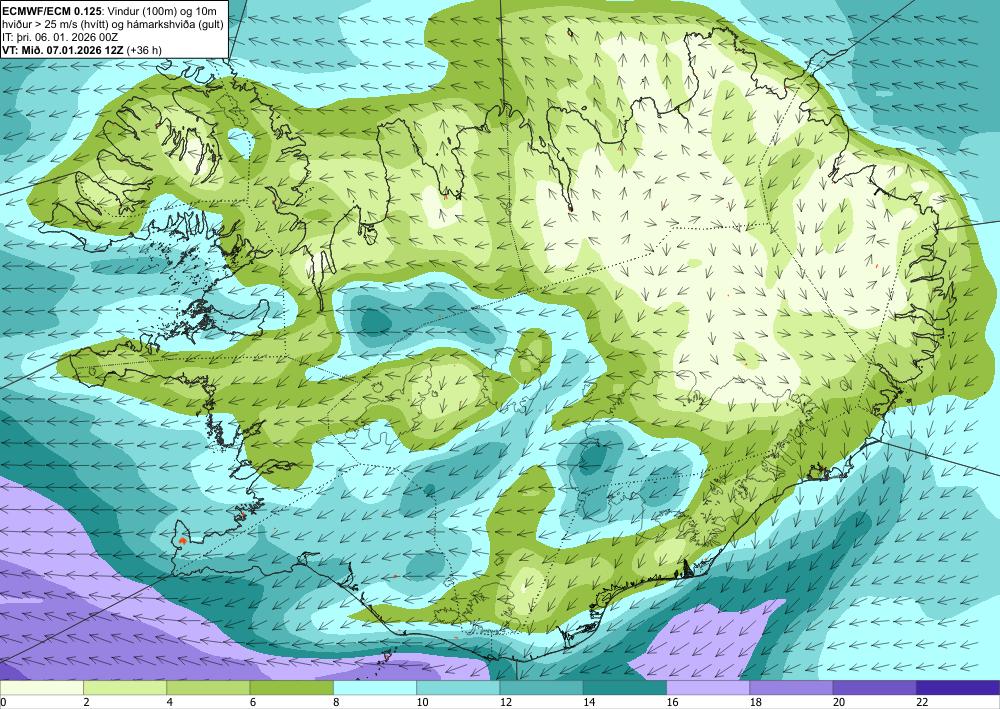Screen dimensions: 1000x709
Task: Pick the legend swatch between 12 and 14
Action: (x=541, y=688)
